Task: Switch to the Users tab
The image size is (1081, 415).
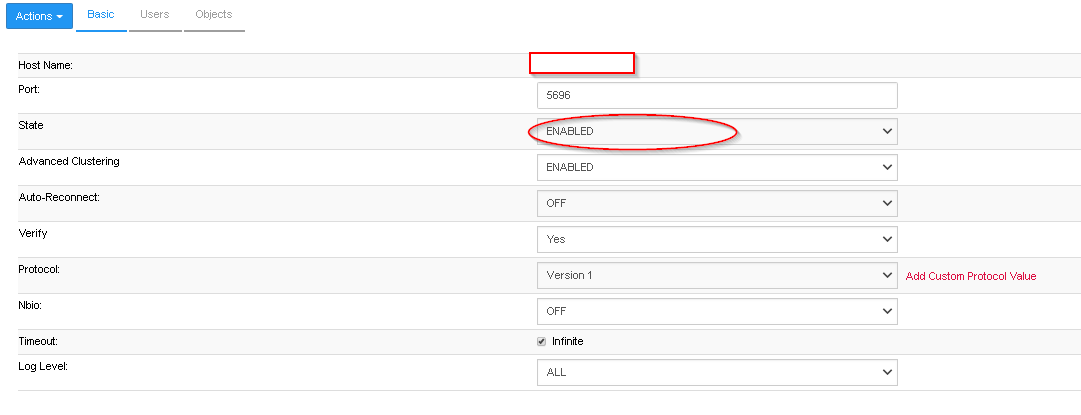Action: coord(155,15)
